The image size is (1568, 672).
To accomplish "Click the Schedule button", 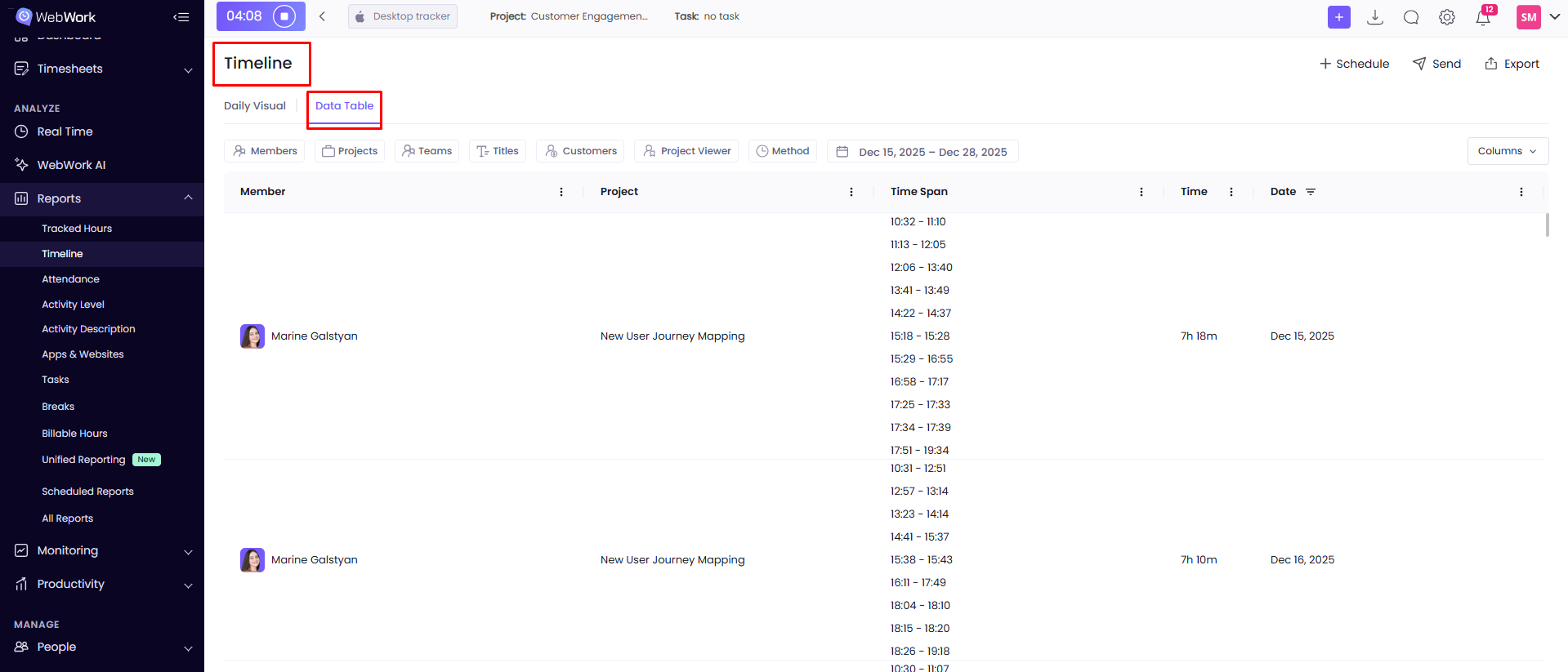I will [1354, 64].
